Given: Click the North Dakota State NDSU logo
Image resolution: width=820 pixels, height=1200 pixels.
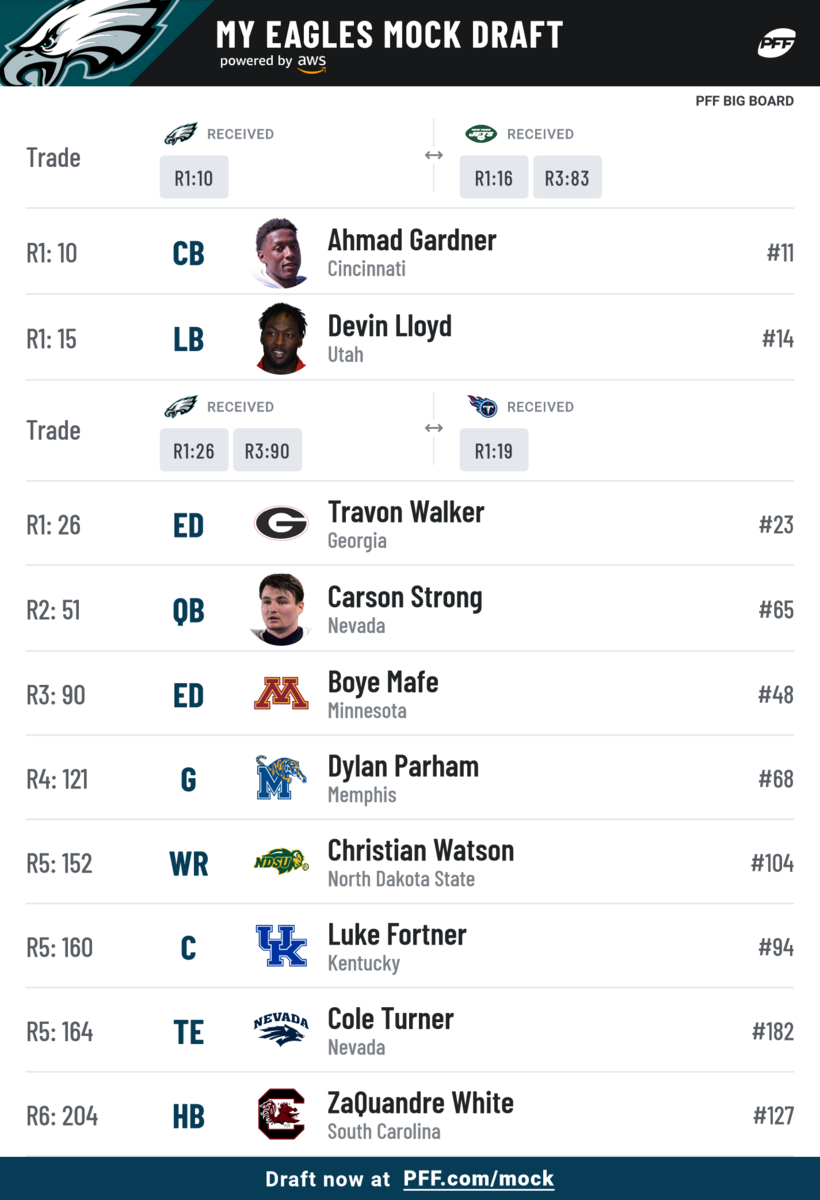Looking at the screenshot, I should (281, 862).
